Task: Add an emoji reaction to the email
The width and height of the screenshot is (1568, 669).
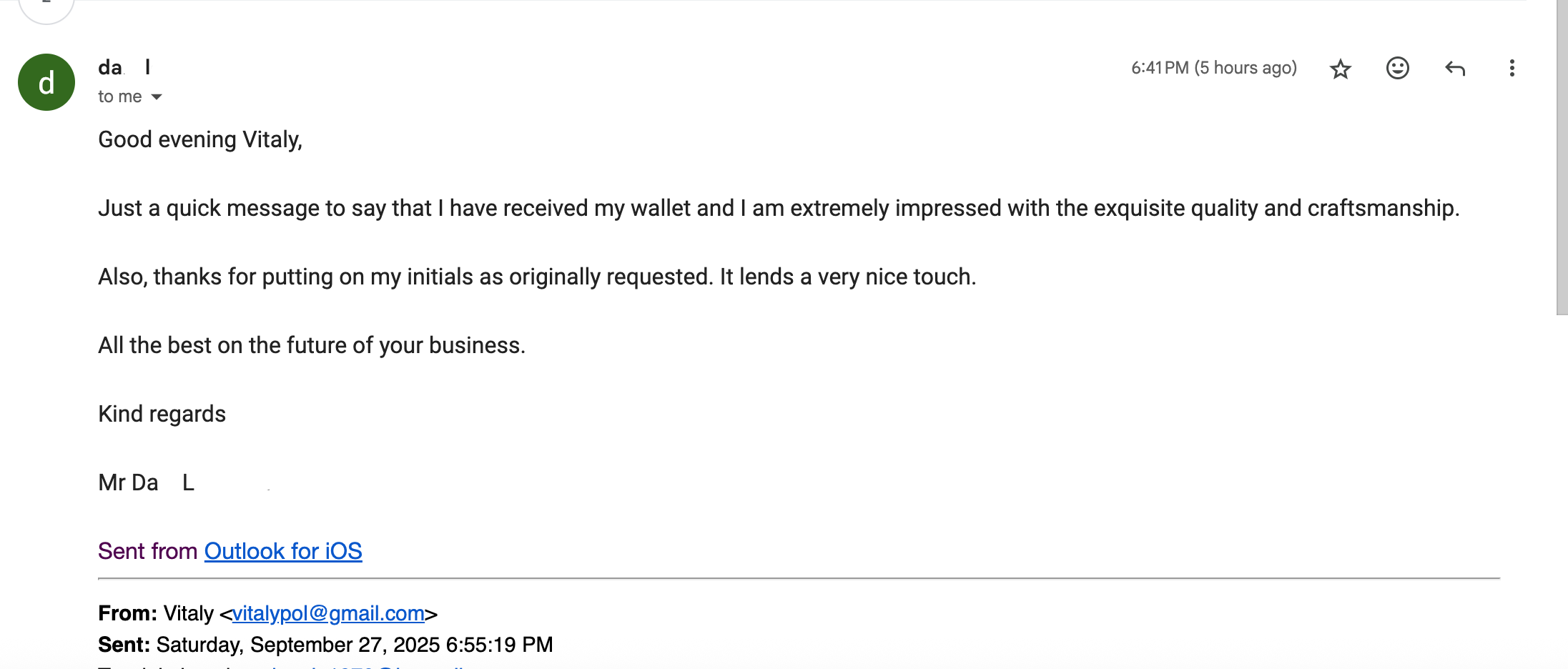Action: pyautogui.click(x=1397, y=68)
